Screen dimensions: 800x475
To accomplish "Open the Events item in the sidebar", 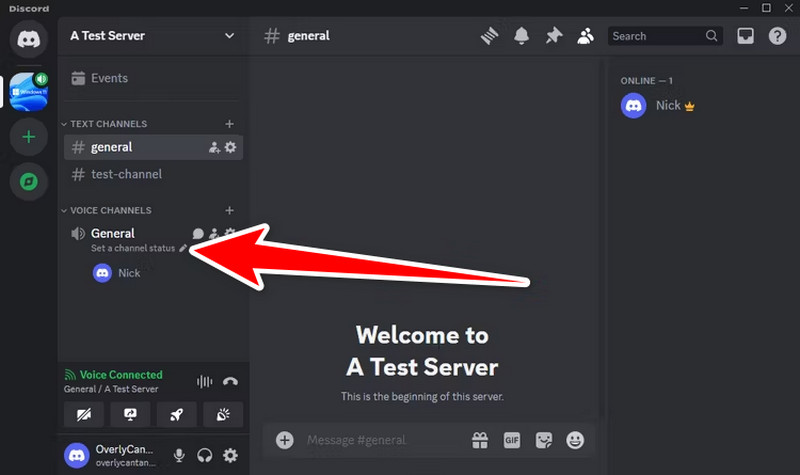I will click(x=108, y=78).
